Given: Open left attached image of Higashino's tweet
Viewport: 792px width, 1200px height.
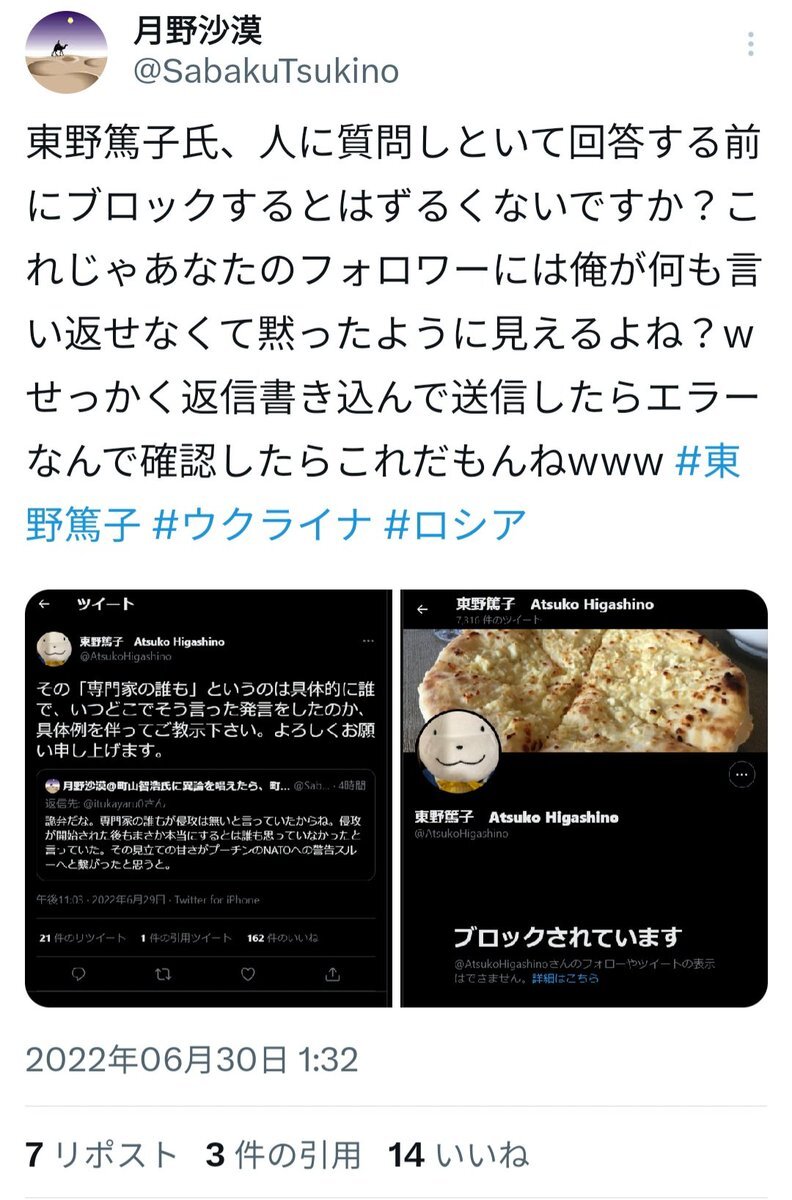Looking at the screenshot, I should coord(209,799).
